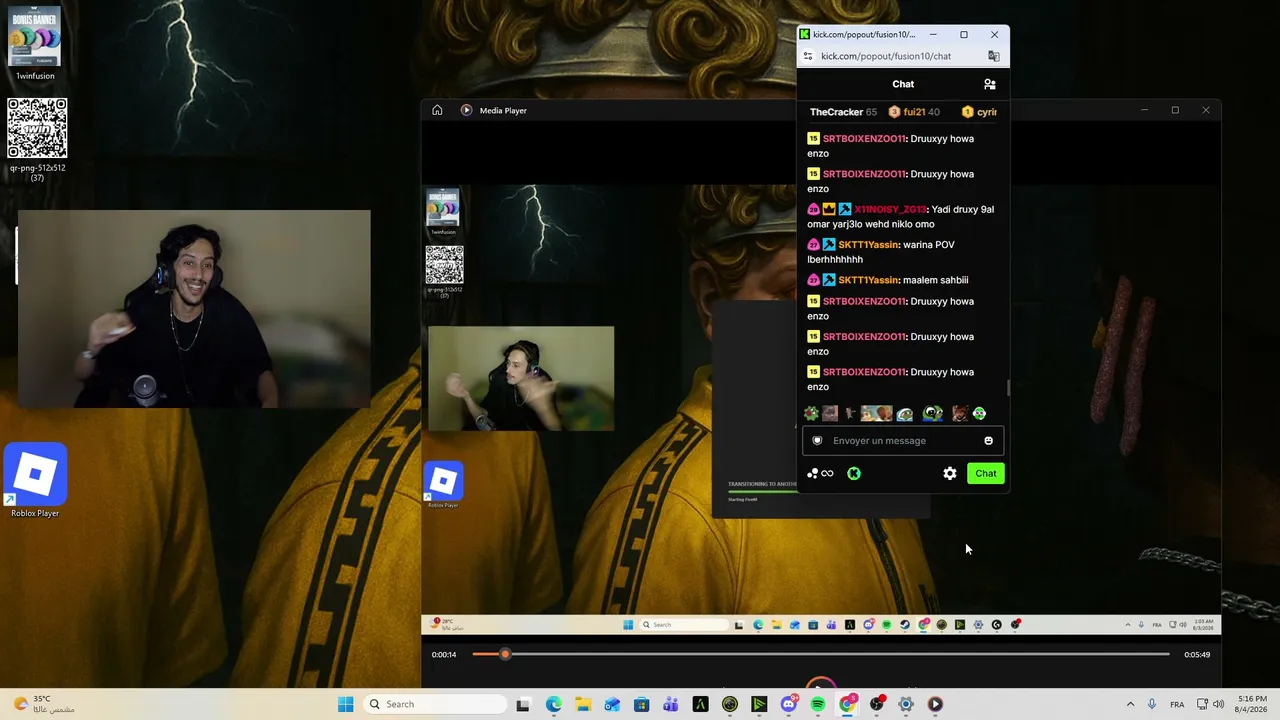Open emoji picker in the message box
The image size is (1280, 720).
[988, 441]
